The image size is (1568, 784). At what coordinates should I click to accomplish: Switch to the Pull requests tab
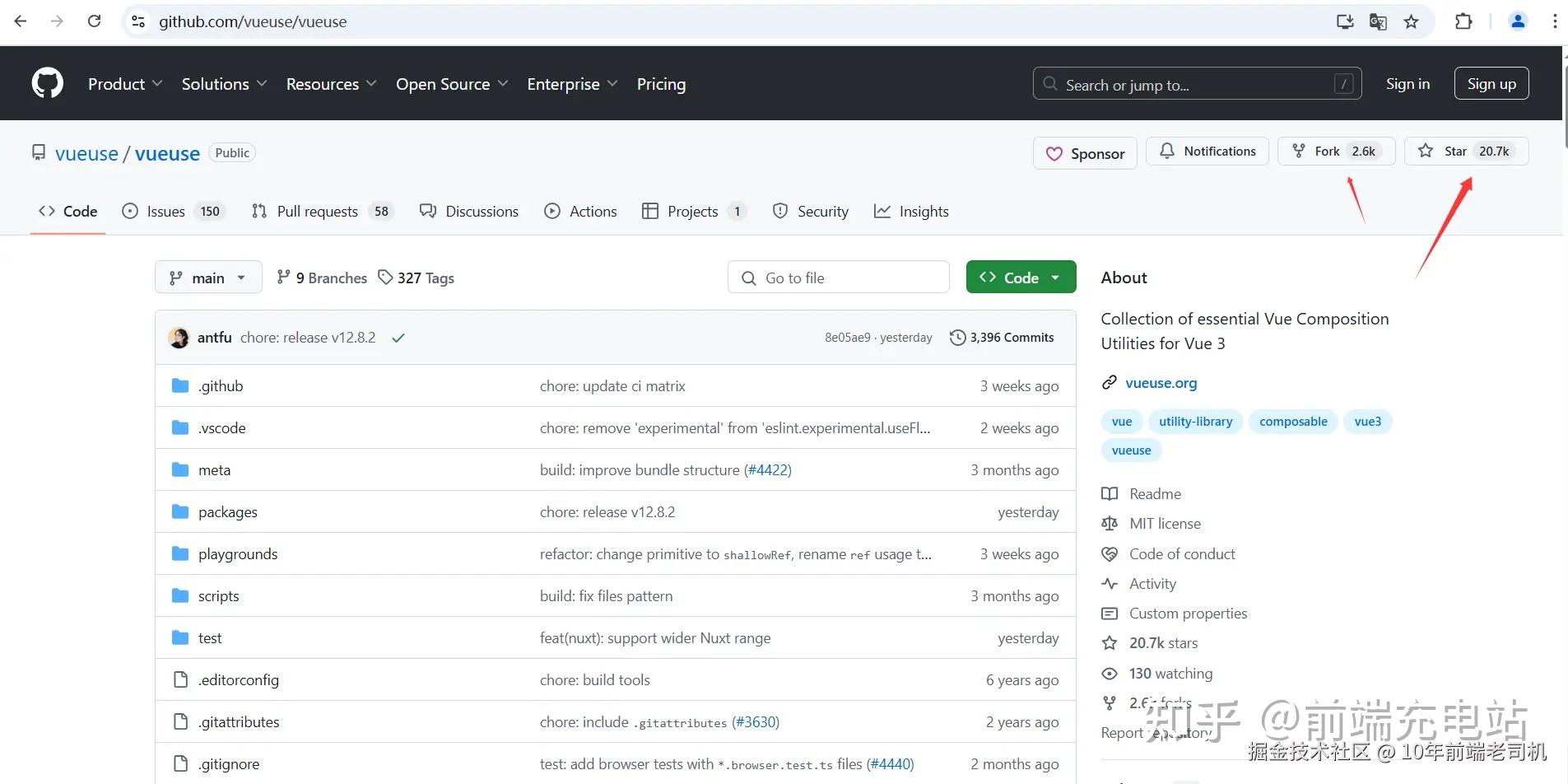click(323, 212)
